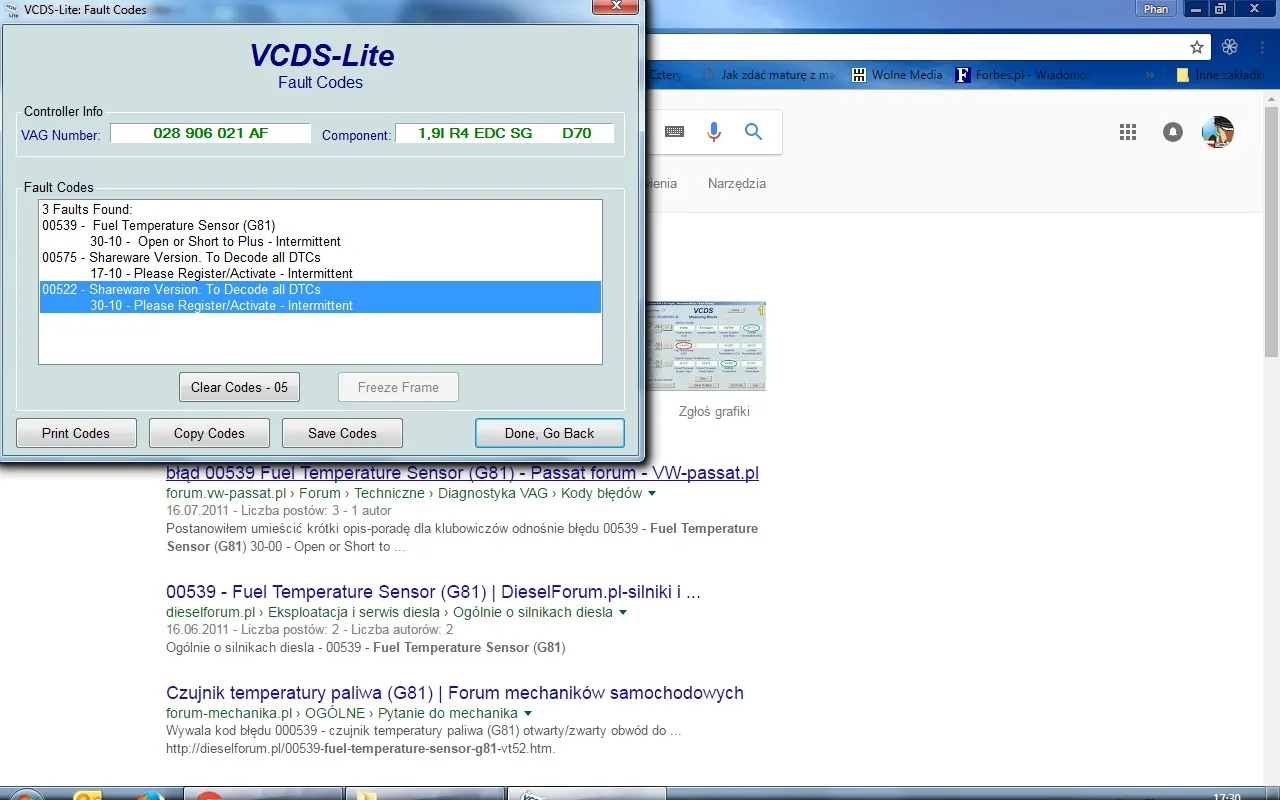Click the Component field 1,9l R4 EDC SG
Image resolution: width=1280 pixels, height=800 pixels.
[505, 133]
